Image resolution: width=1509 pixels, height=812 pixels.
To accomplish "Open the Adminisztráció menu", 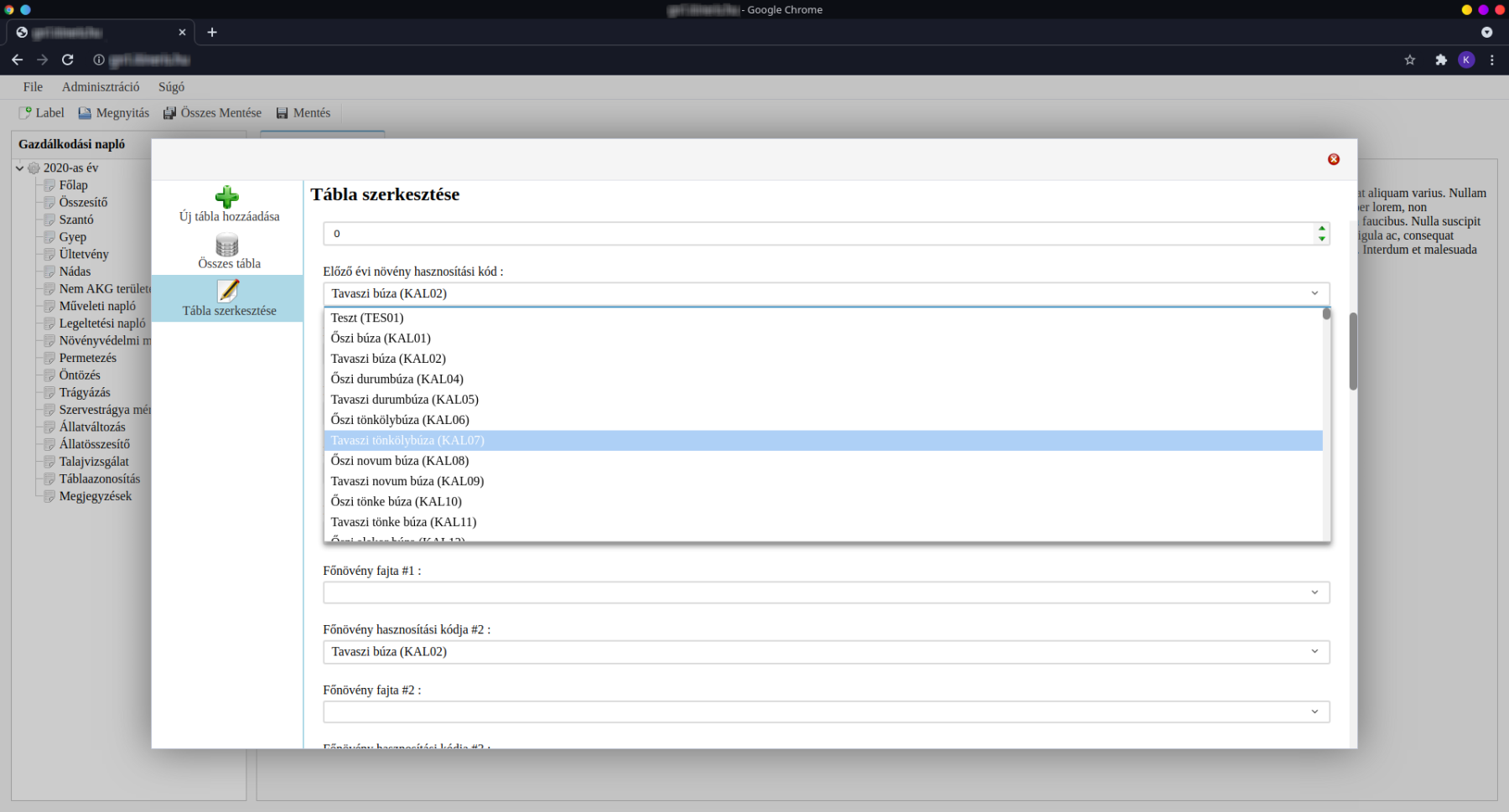I will click(x=101, y=87).
